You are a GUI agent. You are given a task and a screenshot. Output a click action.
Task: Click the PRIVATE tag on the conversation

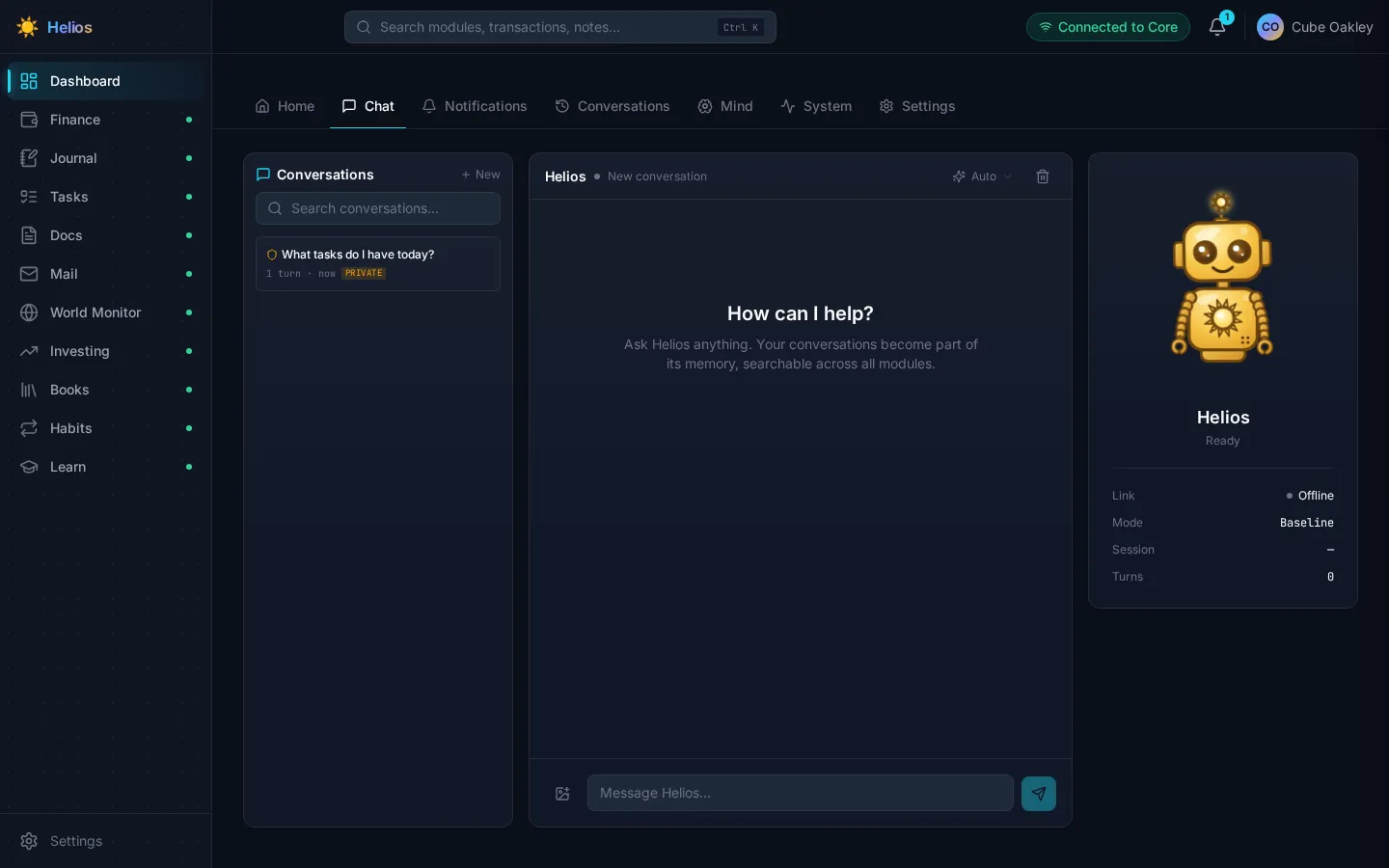pyautogui.click(x=365, y=274)
